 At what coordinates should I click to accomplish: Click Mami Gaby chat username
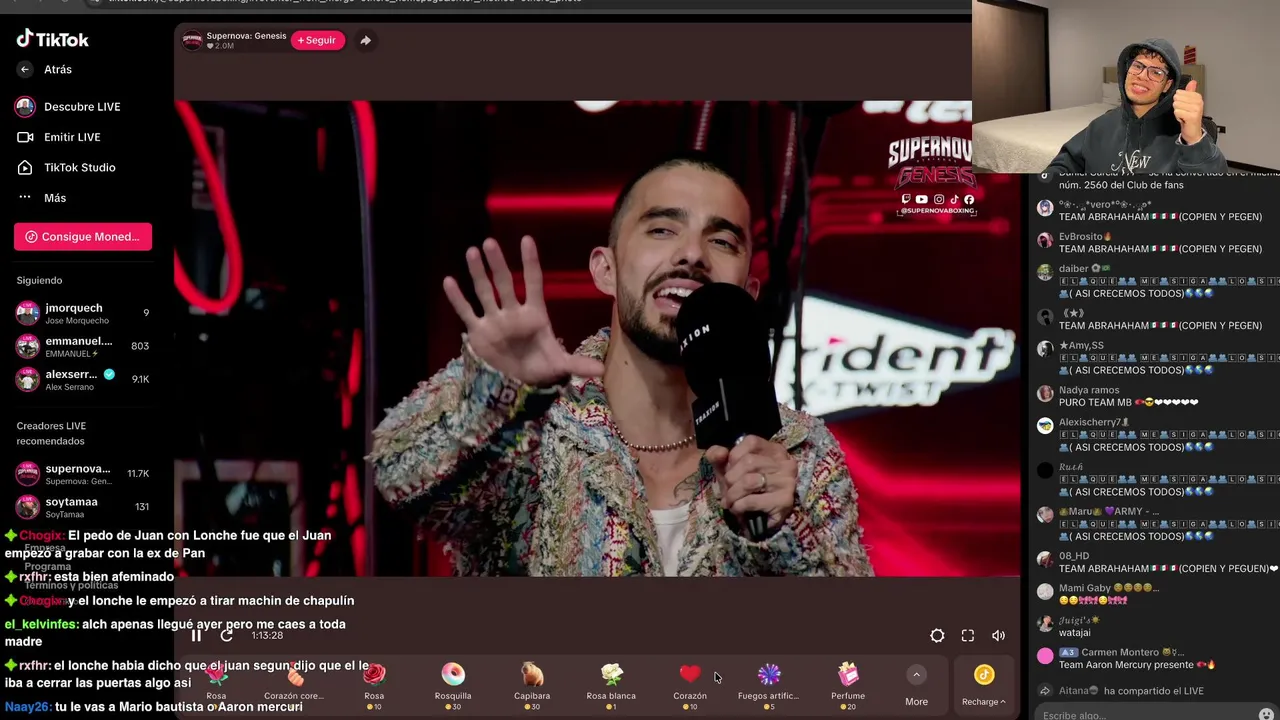coord(1085,588)
